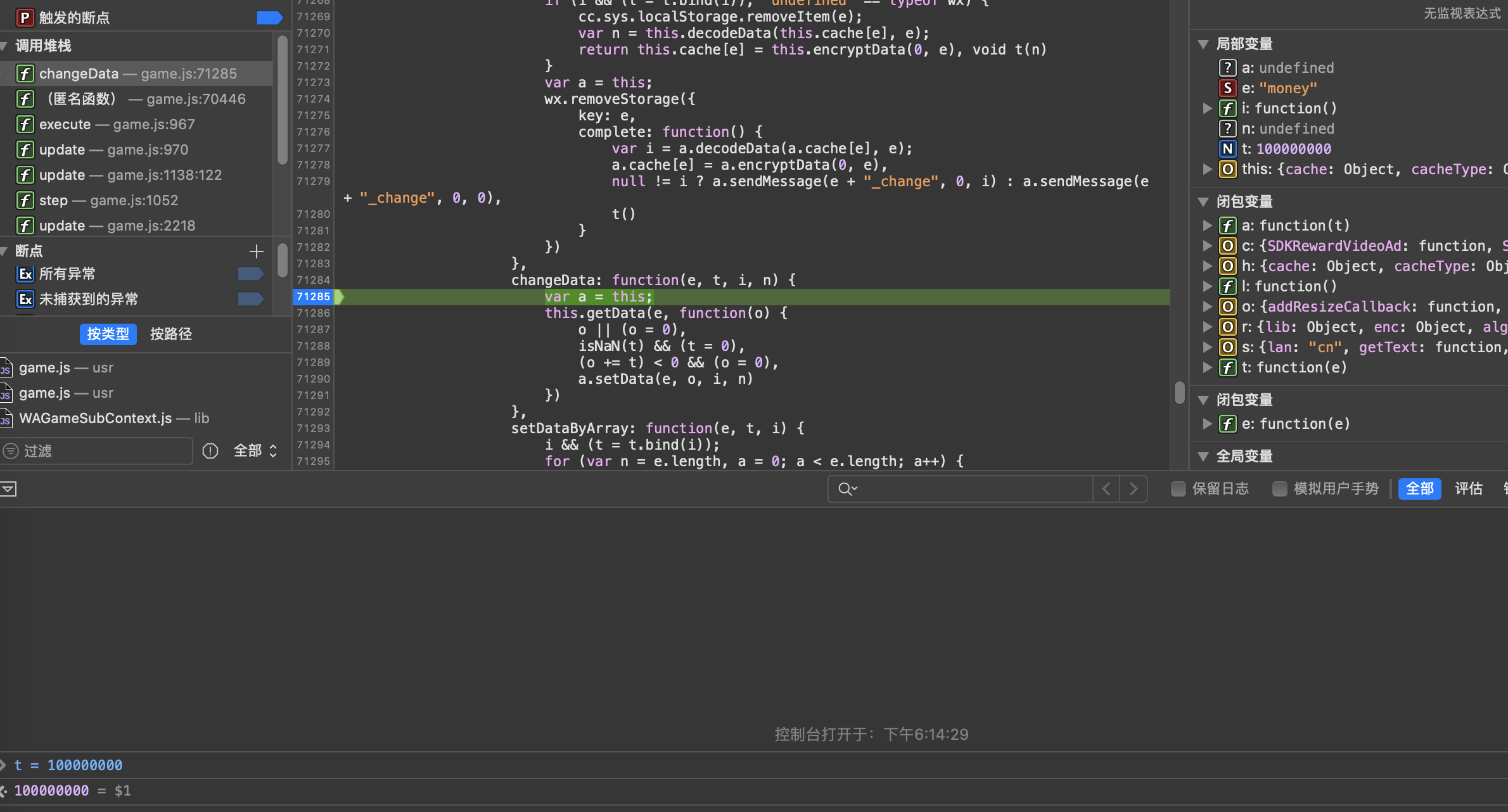Click the ? icon beside n: undefined

click(x=1227, y=129)
